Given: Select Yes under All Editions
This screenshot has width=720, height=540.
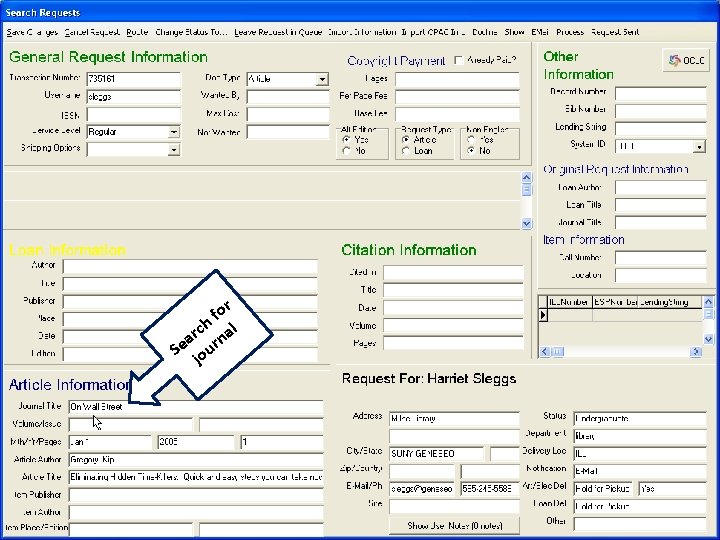Looking at the screenshot, I should click(347, 140).
